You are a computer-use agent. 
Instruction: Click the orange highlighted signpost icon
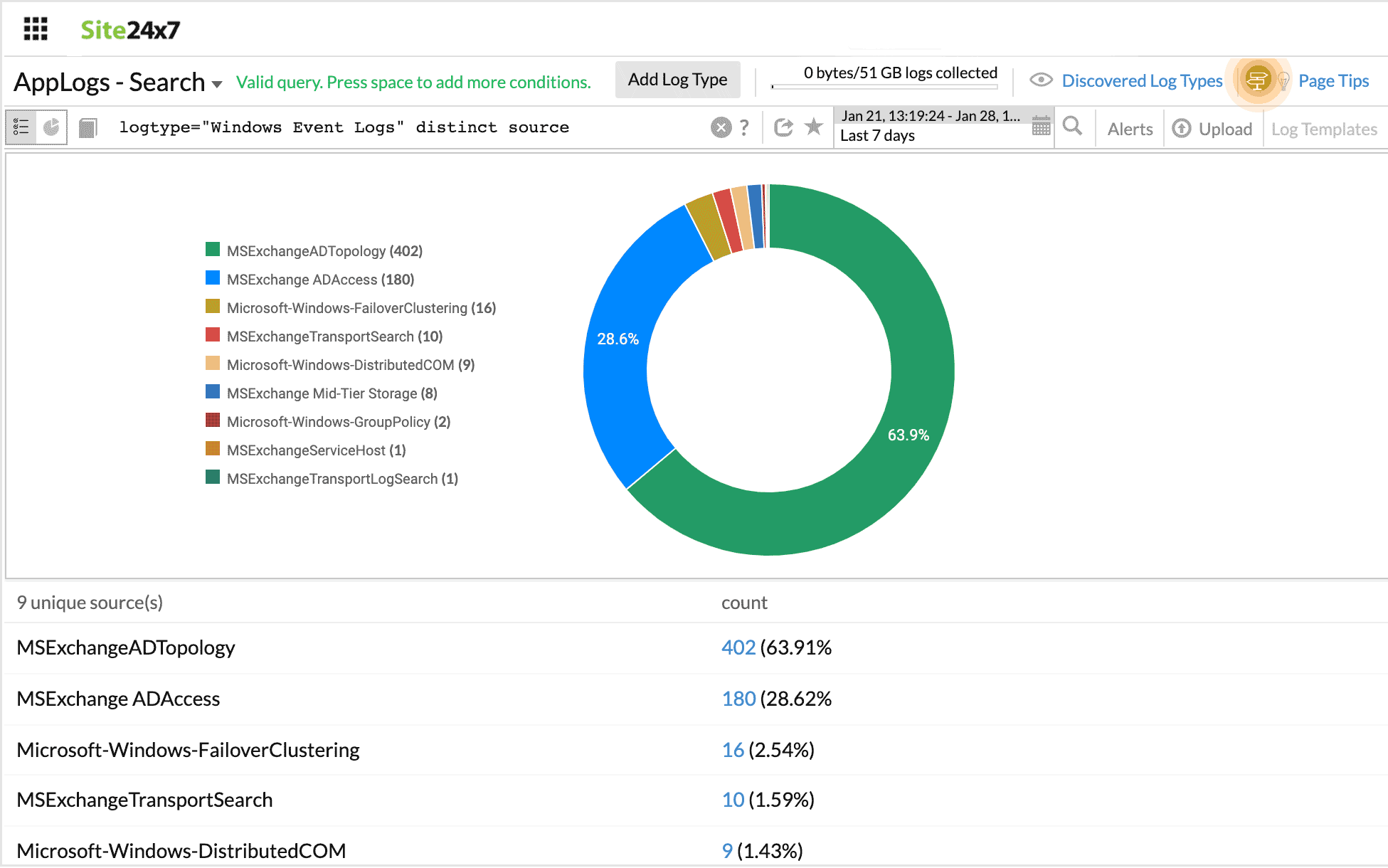1258,80
